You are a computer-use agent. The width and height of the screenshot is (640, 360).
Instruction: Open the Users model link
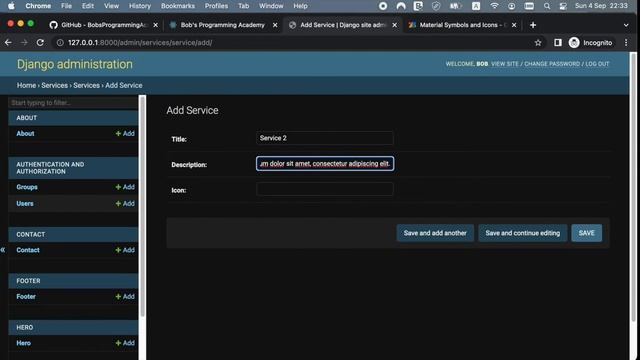(25, 203)
